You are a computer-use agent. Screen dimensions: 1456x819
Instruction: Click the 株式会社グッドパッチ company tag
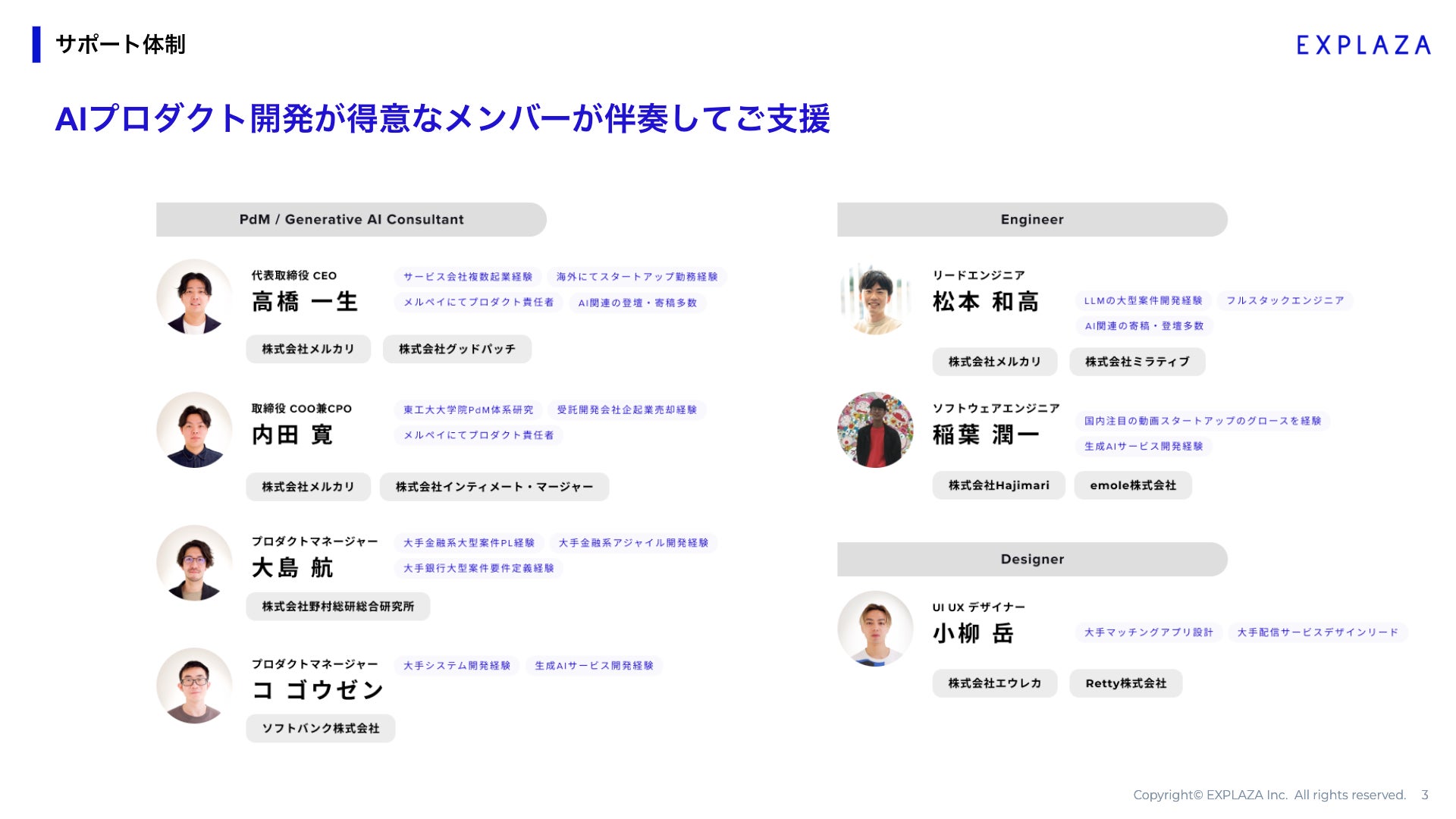tap(457, 349)
